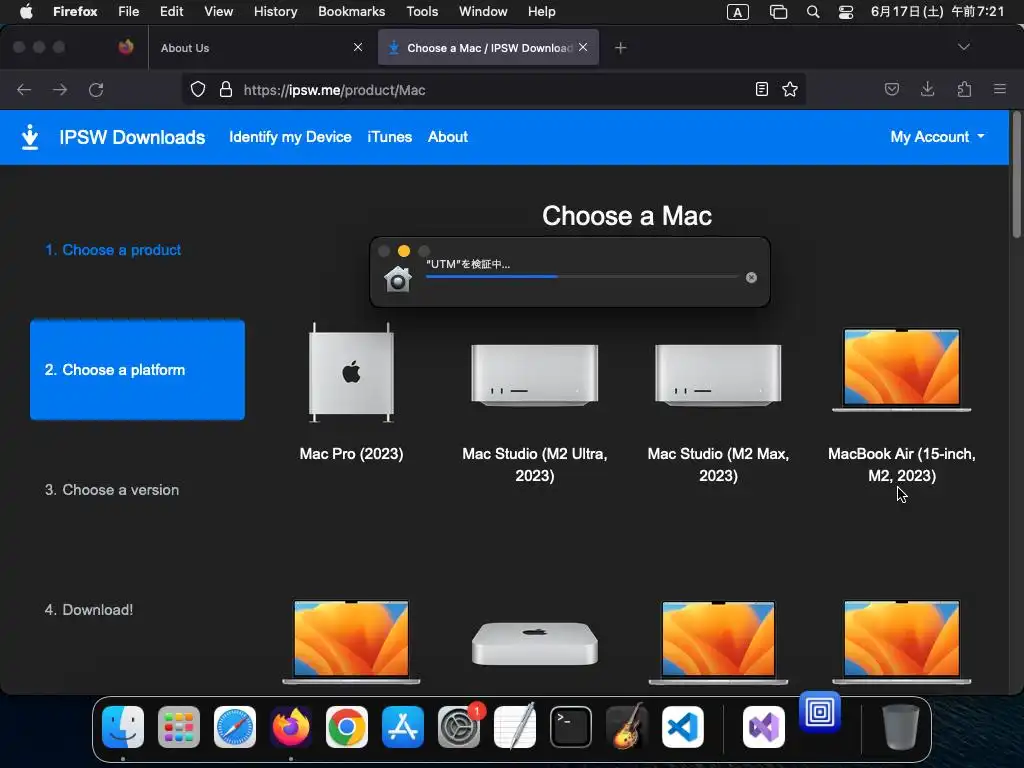This screenshot has height=768, width=1024.
Task: Open TextEdit from the Dock
Action: click(515, 727)
